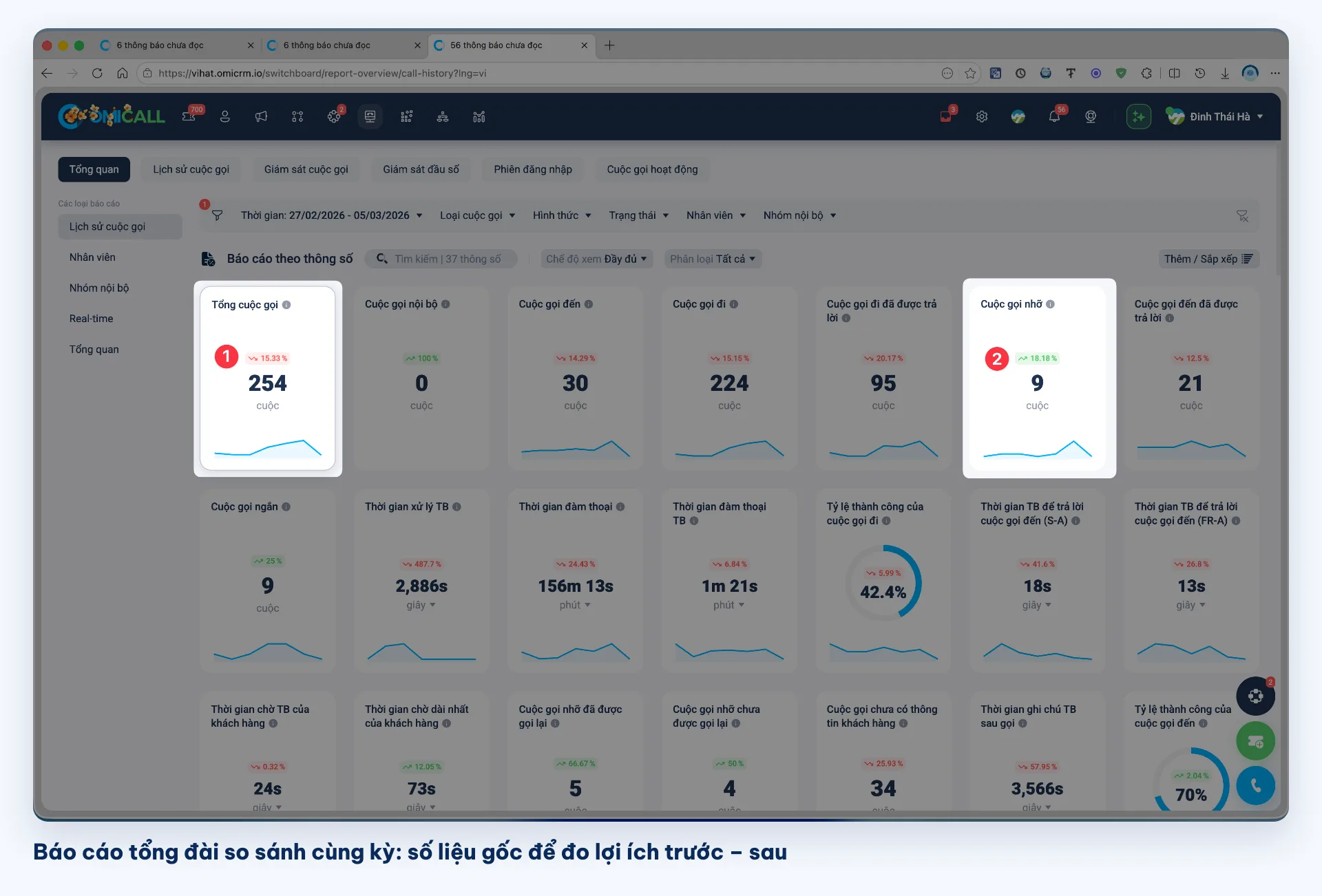
Task: Expand the Nhóm nội bộ filter dropdown
Action: [x=799, y=215]
